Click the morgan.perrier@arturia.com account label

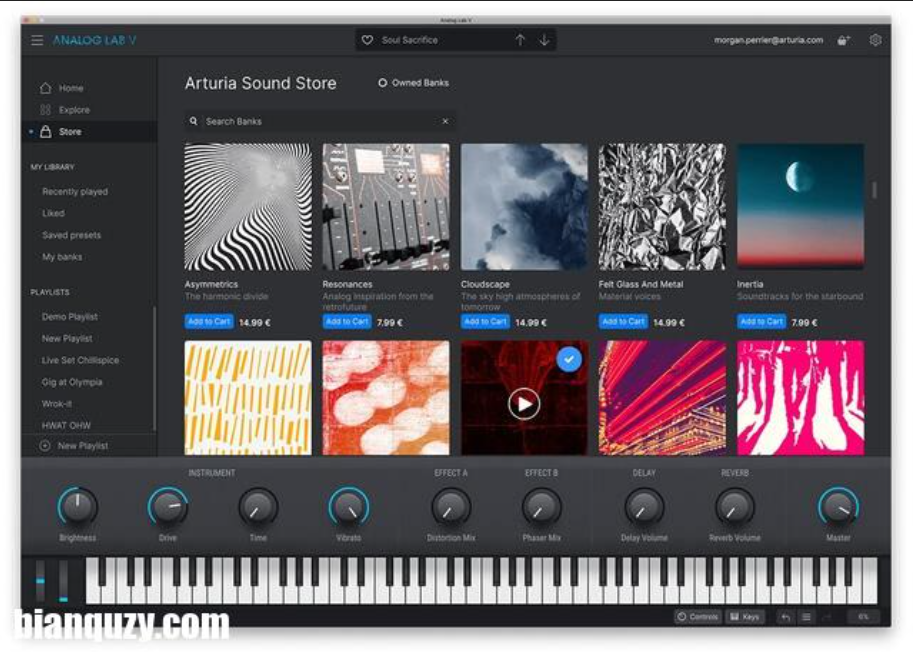pyautogui.click(x=769, y=40)
